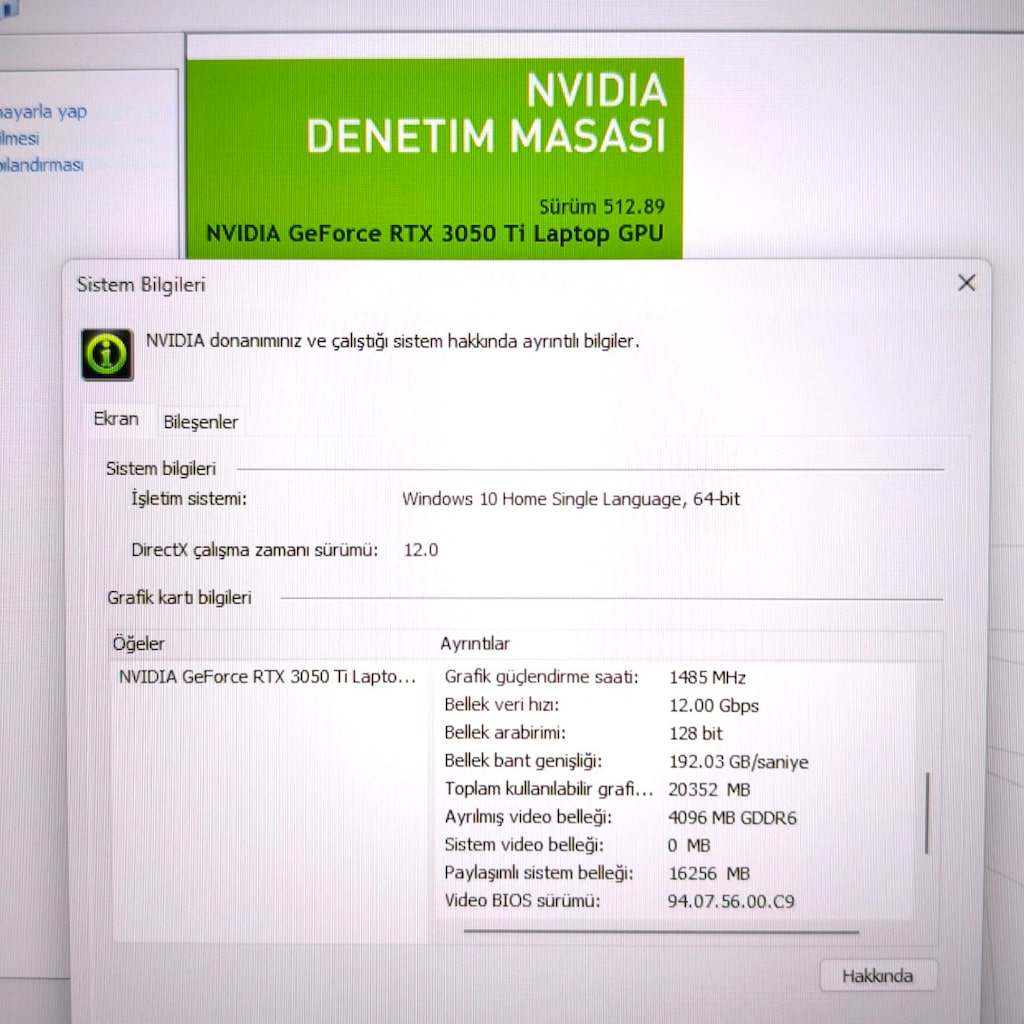The height and width of the screenshot is (1024, 1024).
Task: Click 'Sürüm 512.89' in green banner
Action: (601, 207)
